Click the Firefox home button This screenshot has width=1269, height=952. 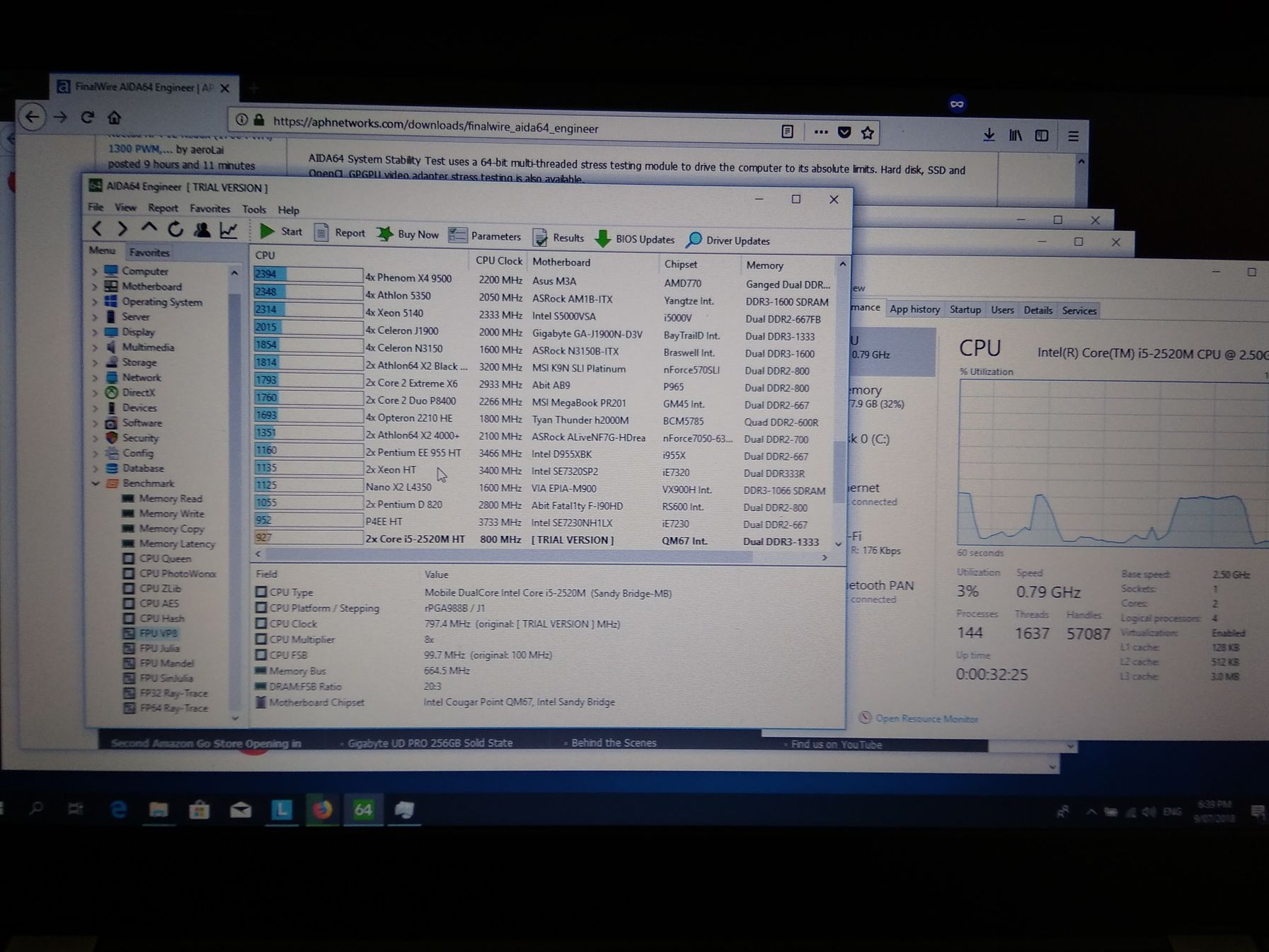click(x=114, y=117)
